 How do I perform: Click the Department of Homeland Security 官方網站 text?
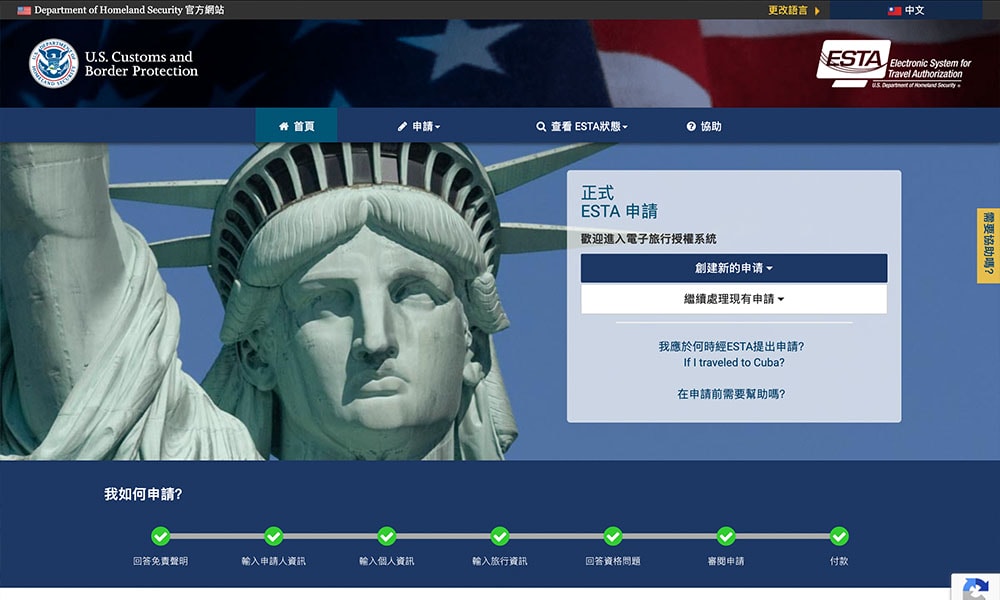[x=129, y=10]
